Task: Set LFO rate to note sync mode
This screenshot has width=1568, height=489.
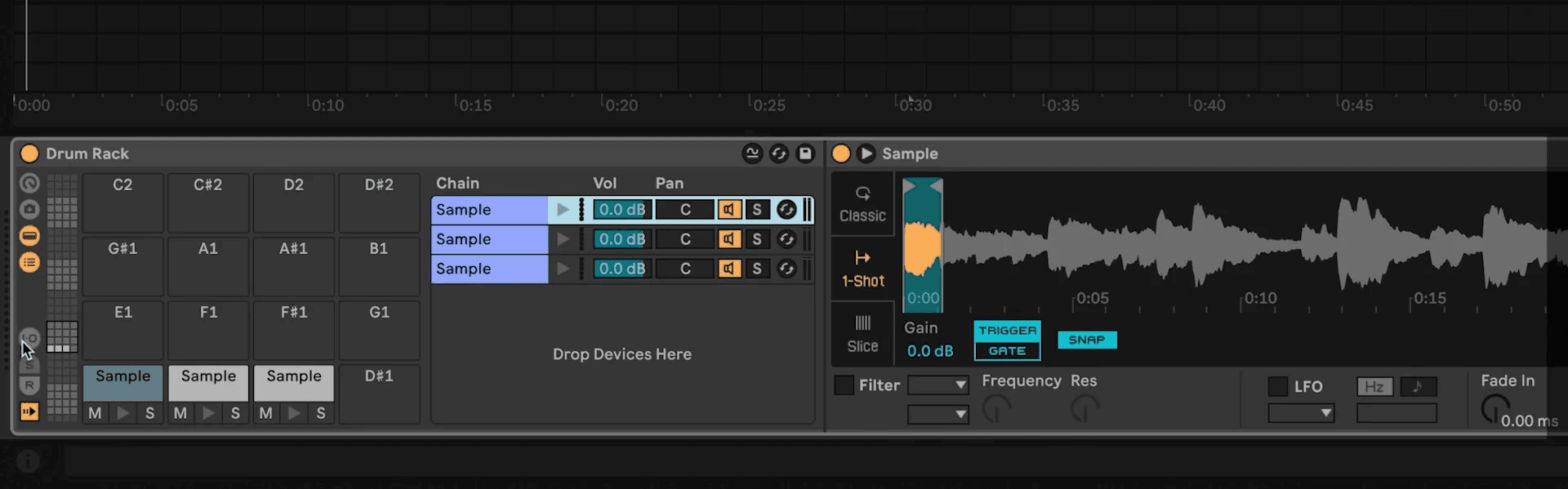Action: coord(1419,386)
